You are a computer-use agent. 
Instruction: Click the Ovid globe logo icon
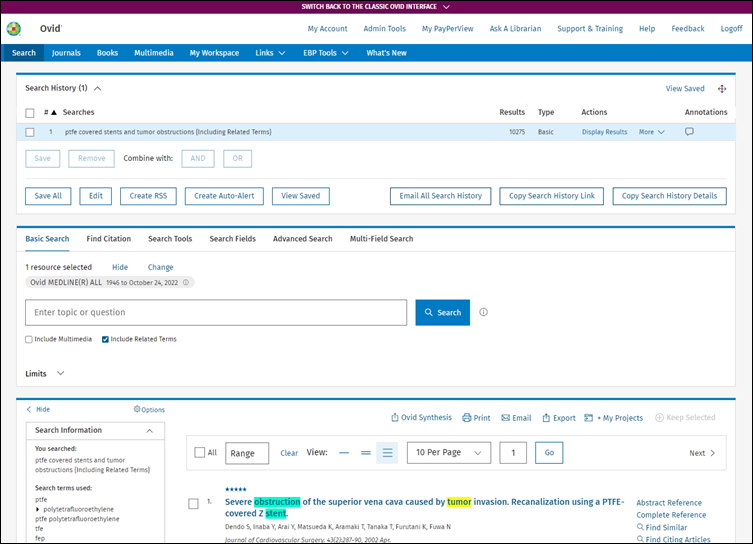click(x=14, y=29)
